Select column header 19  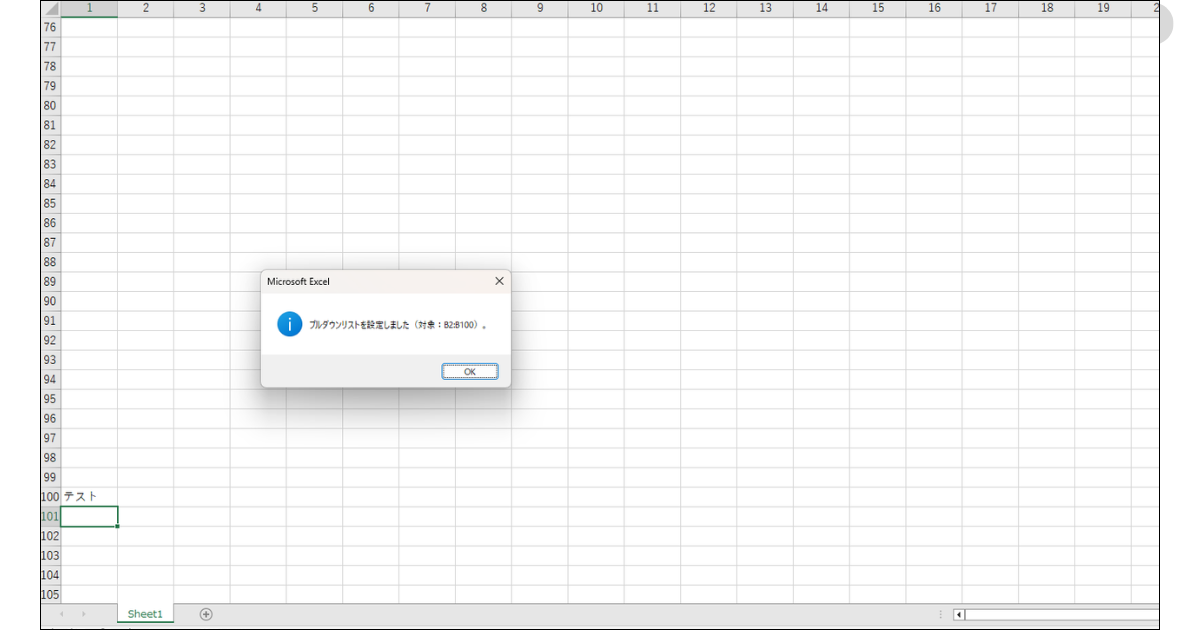pos(1103,9)
